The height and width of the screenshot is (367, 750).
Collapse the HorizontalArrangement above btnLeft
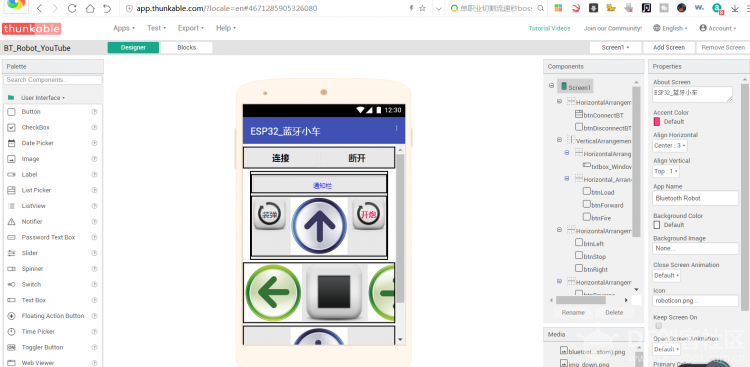559,230
